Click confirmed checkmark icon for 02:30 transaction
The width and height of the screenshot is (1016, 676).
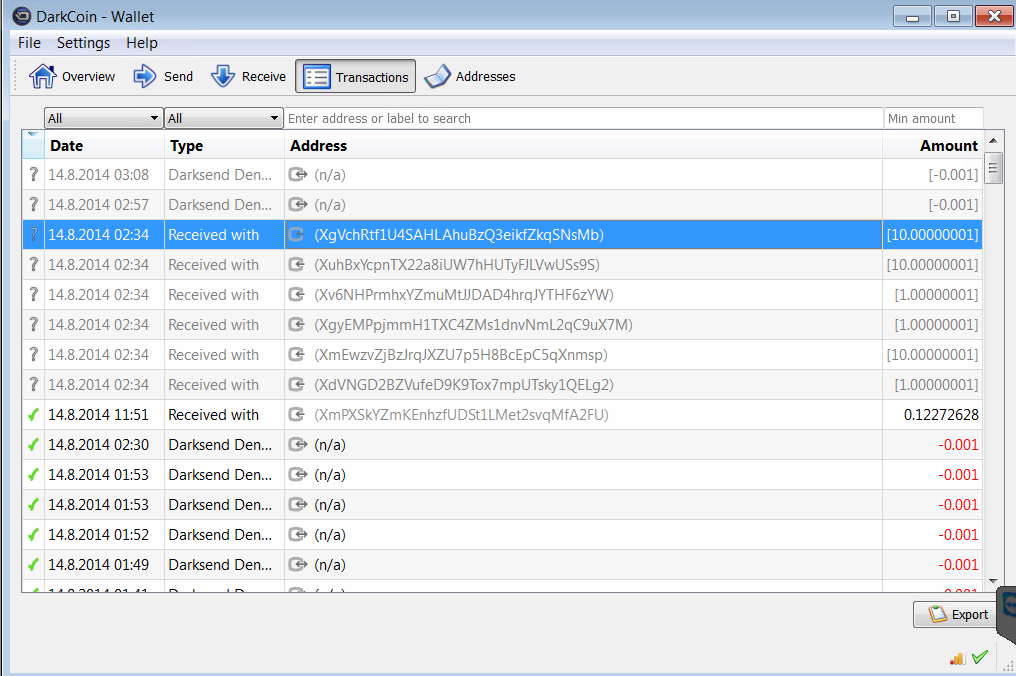coord(34,445)
